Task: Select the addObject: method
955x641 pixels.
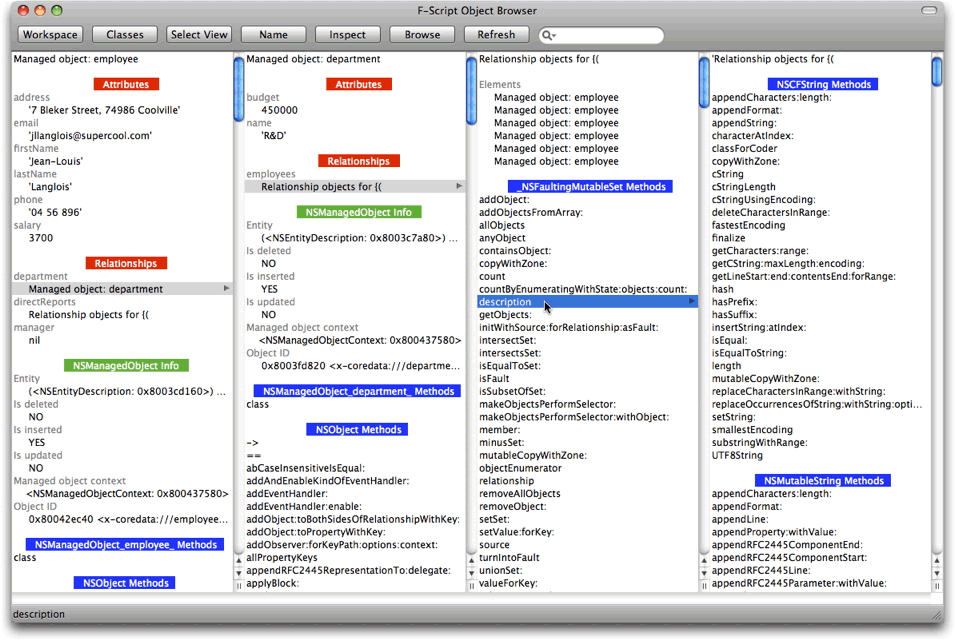Action: pyautogui.click(x=505, y=200)
